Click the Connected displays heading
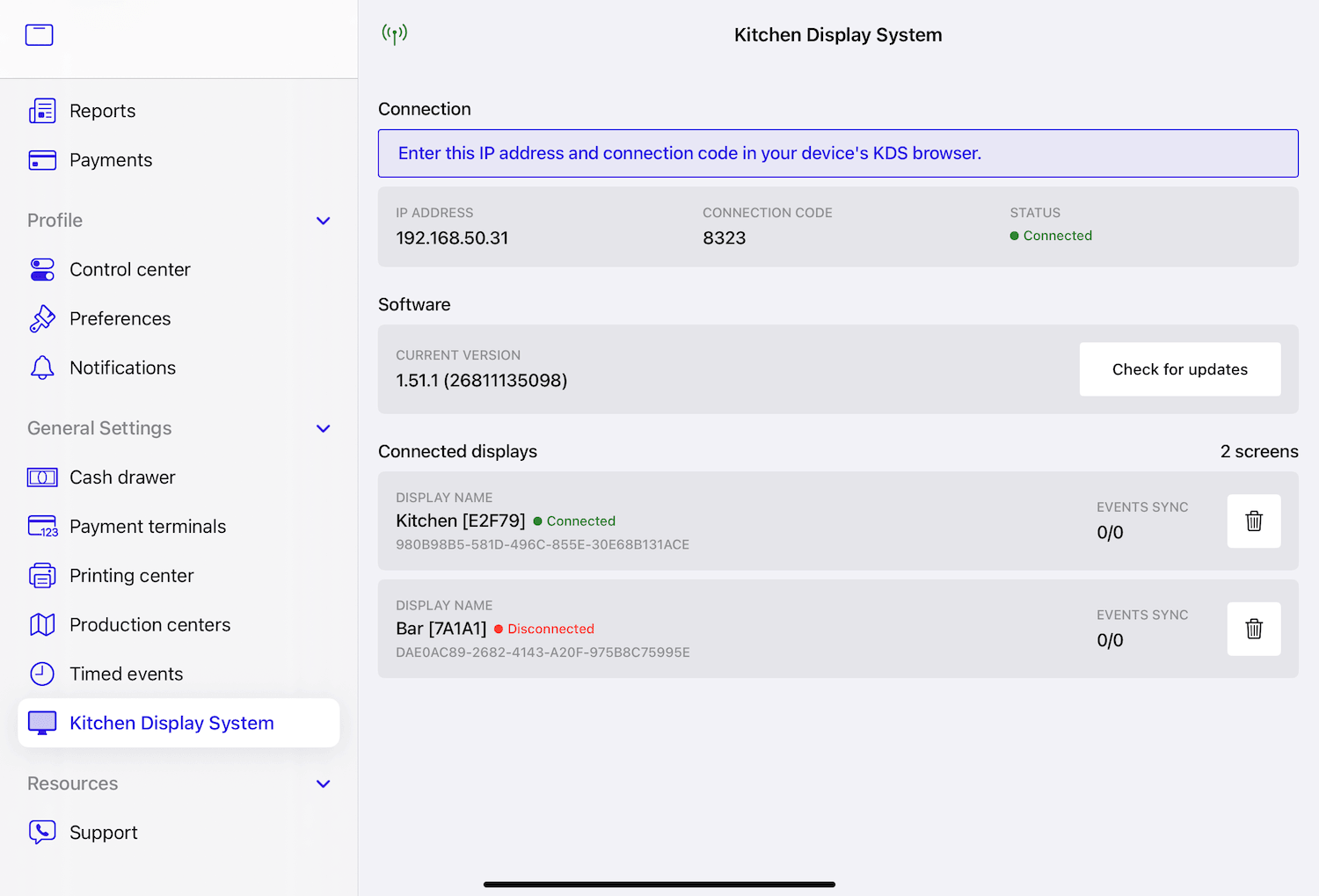 click(x=457, y=451)
